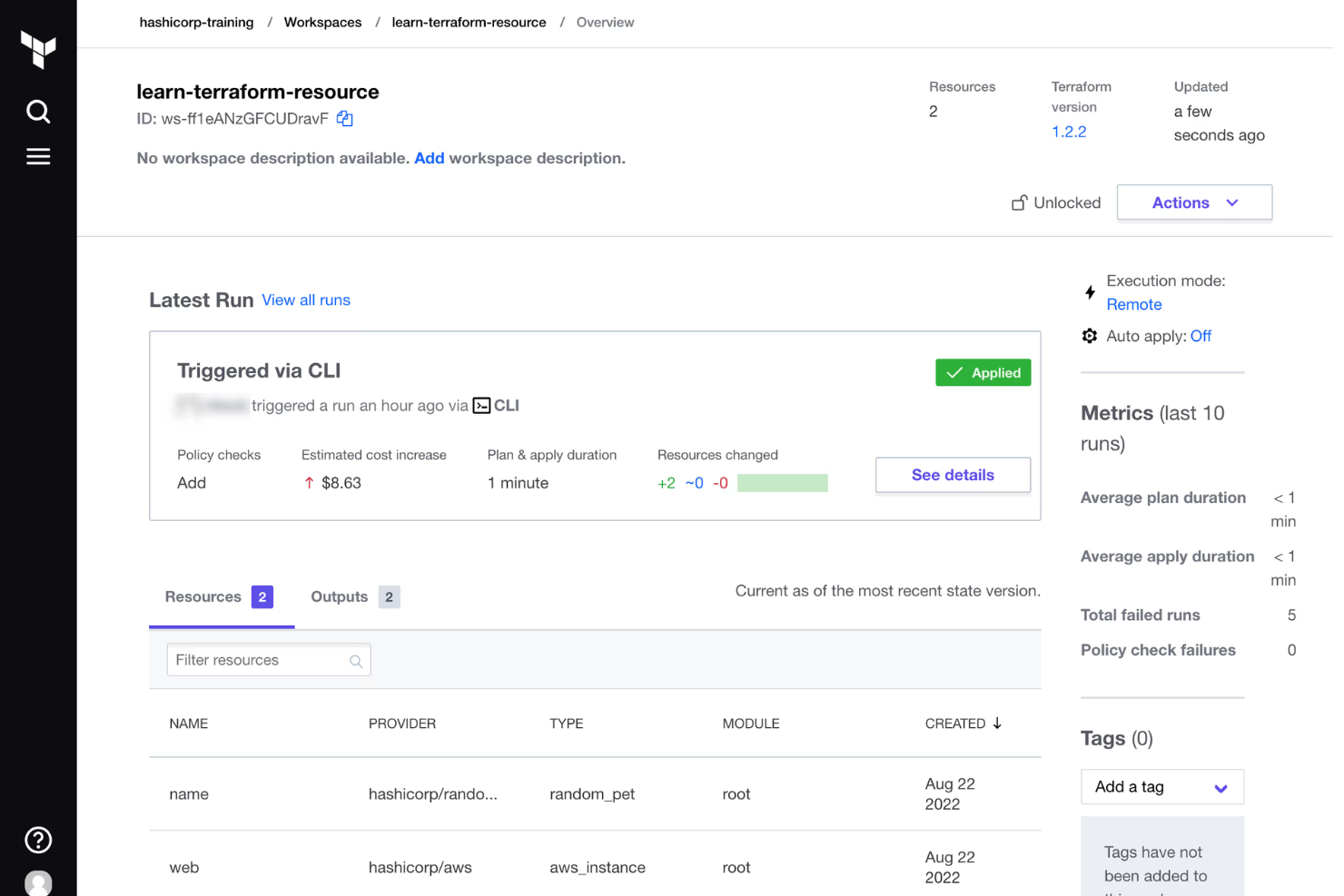Click the green resources changed bar

(x=782, y=482)
